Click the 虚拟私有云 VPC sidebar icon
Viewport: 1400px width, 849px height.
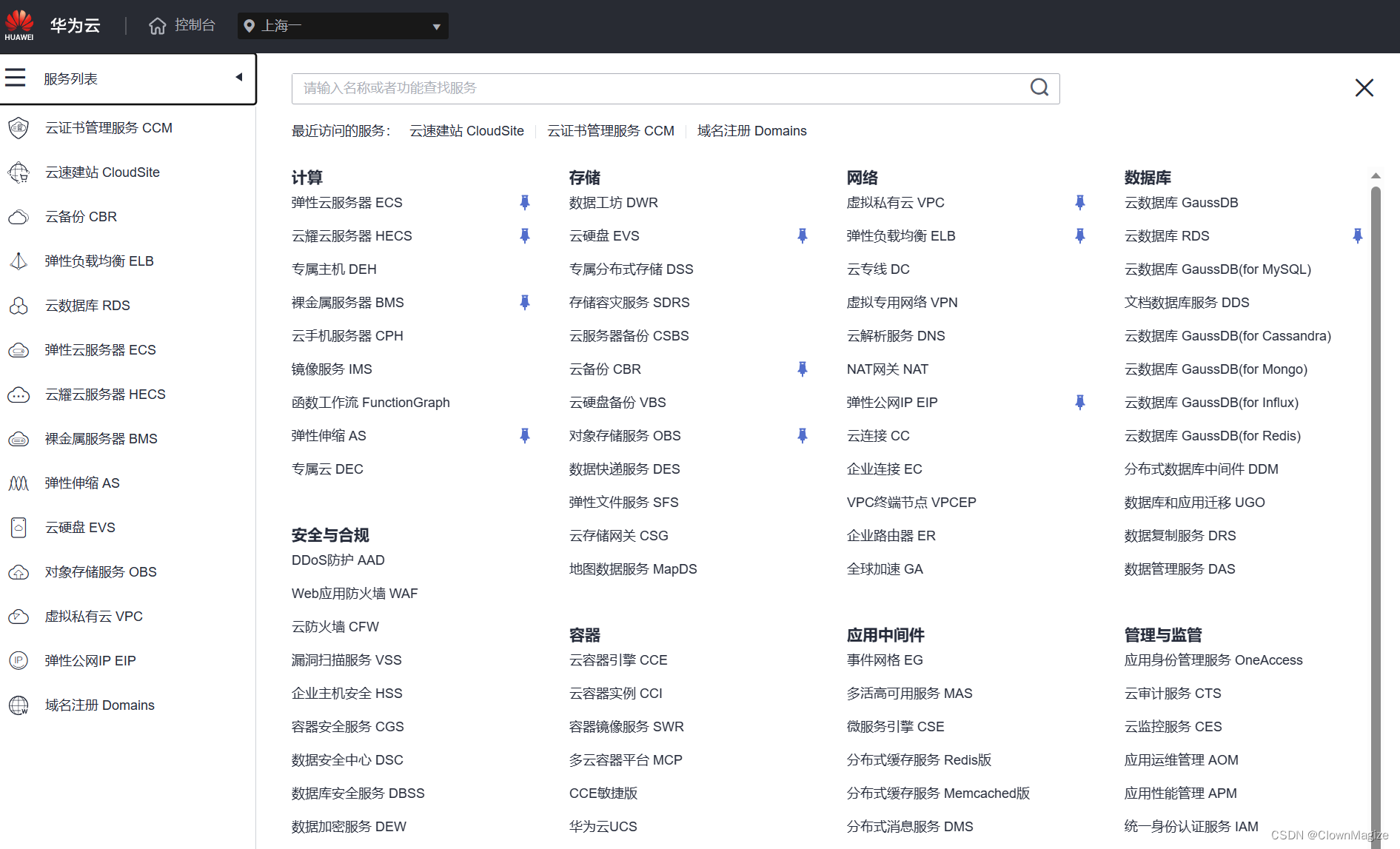click(x=19, y=617)
